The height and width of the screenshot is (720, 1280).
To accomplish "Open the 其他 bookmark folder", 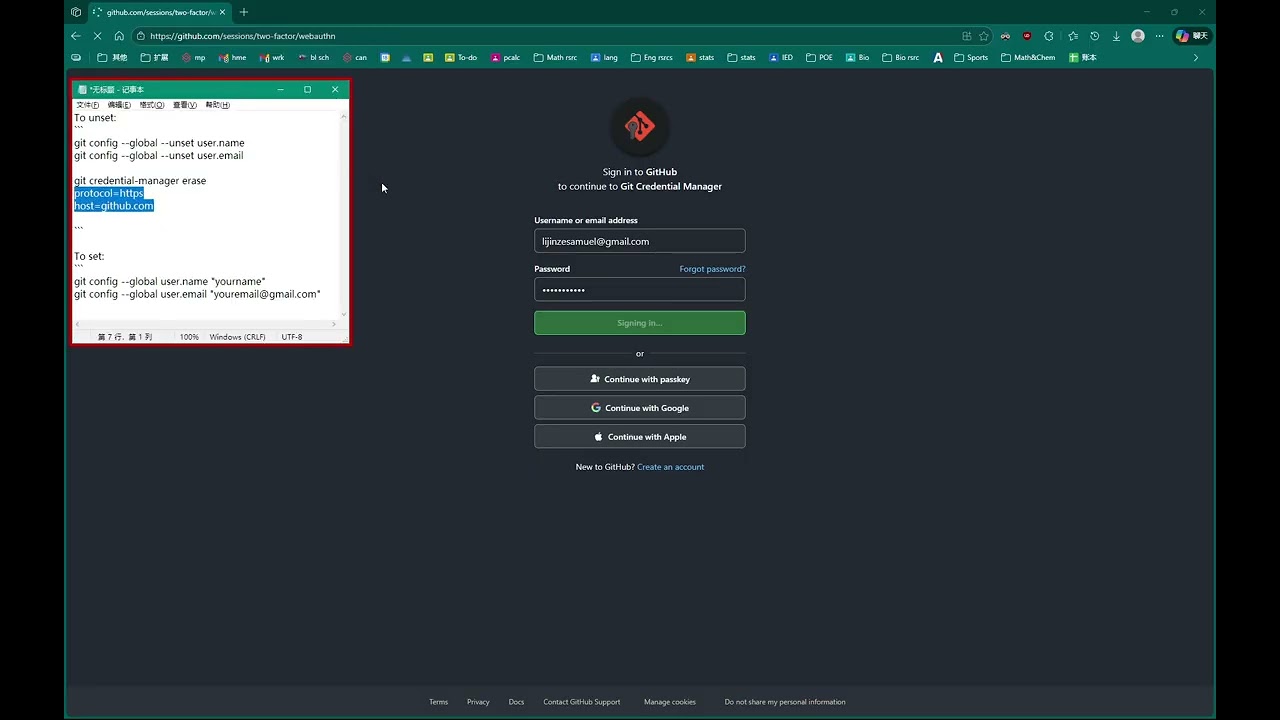I will tap(112, 58).
